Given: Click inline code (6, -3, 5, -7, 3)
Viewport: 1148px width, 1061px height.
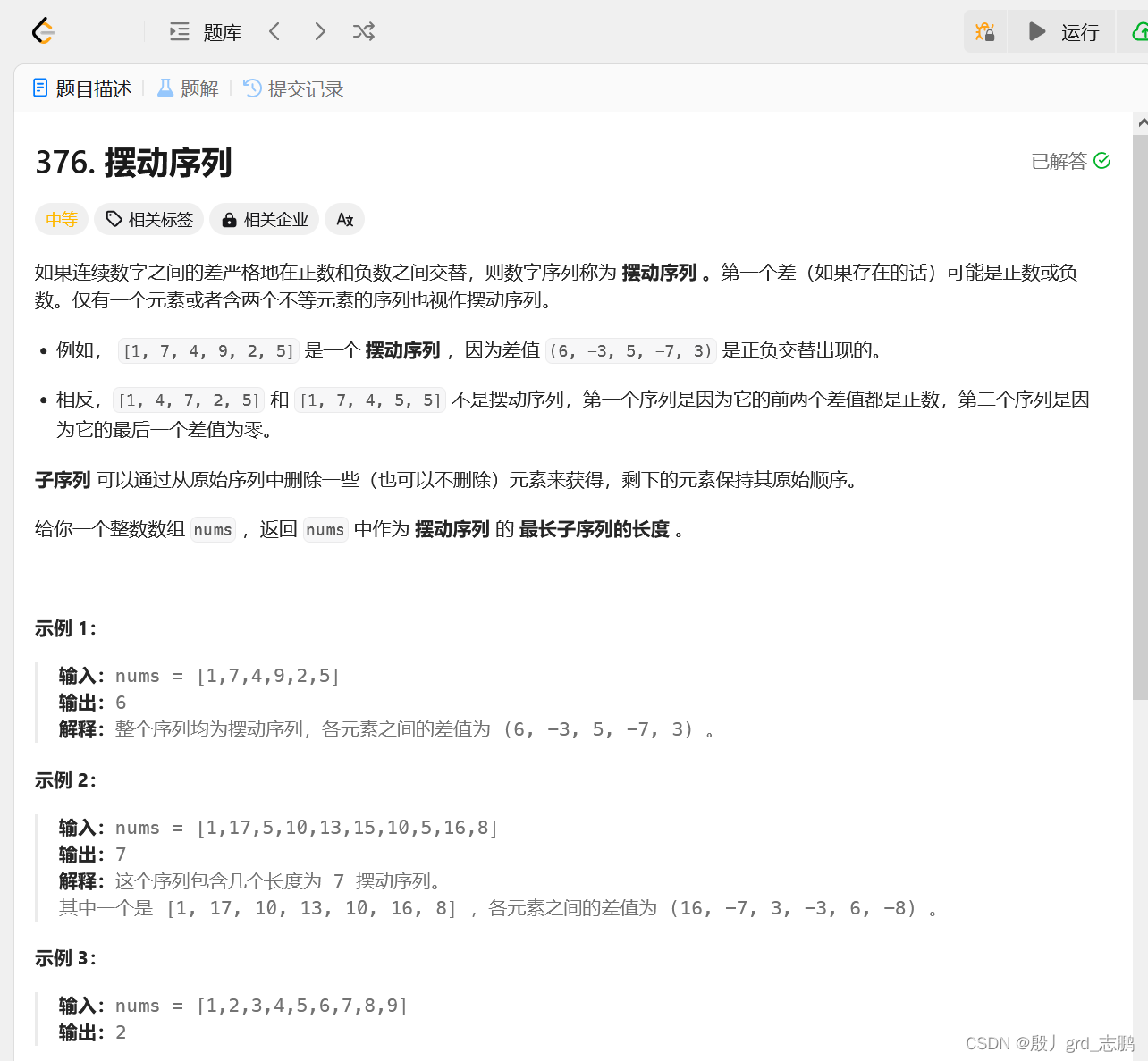Looking at the screenshot, I should click(631, 350).
